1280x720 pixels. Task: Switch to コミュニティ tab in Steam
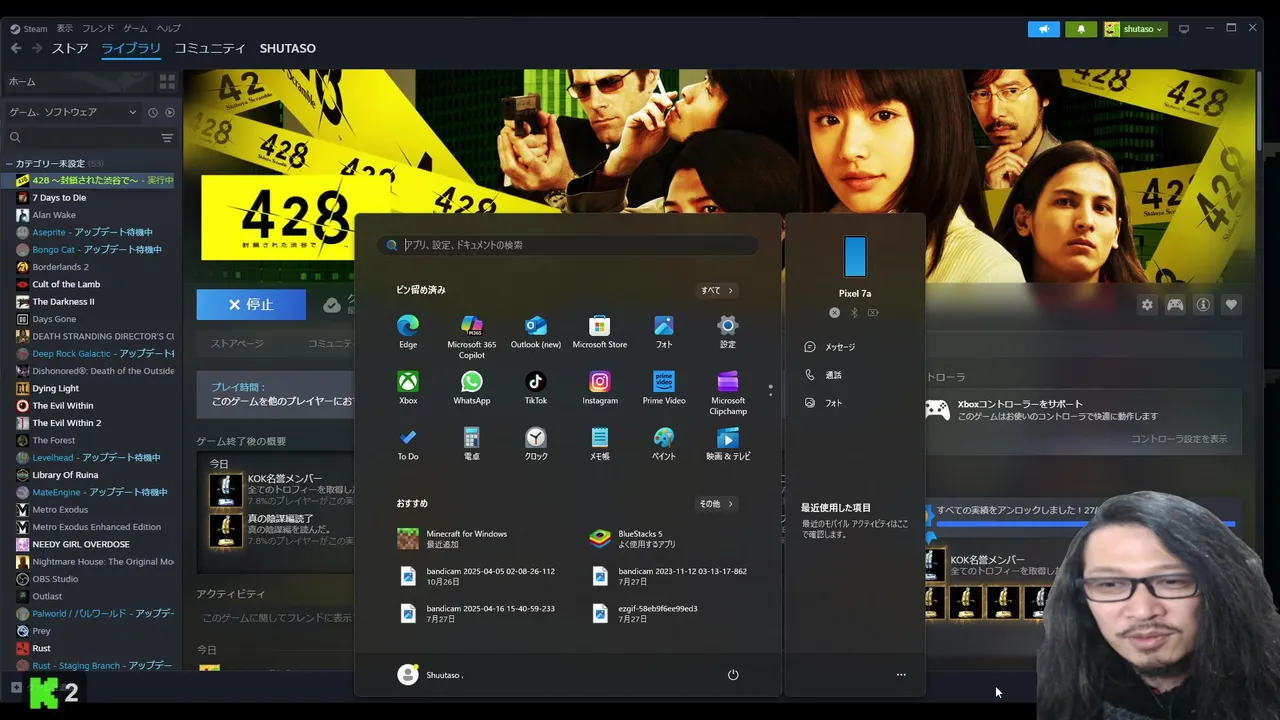[210, 48]
